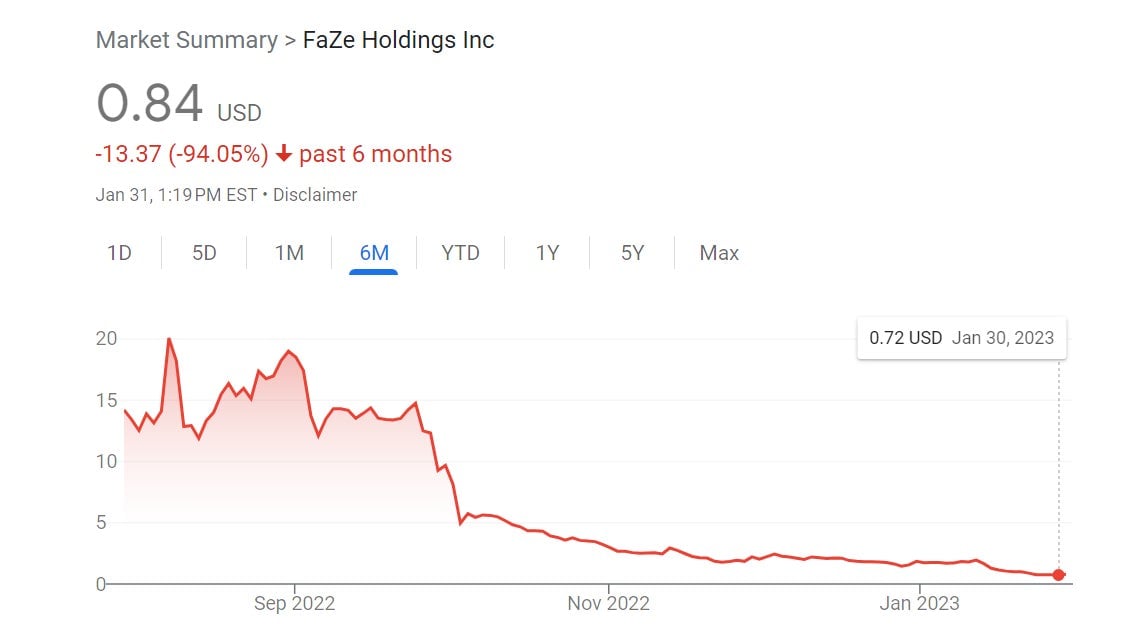
Task: Select the Max time range
Action: pos(718,253)
